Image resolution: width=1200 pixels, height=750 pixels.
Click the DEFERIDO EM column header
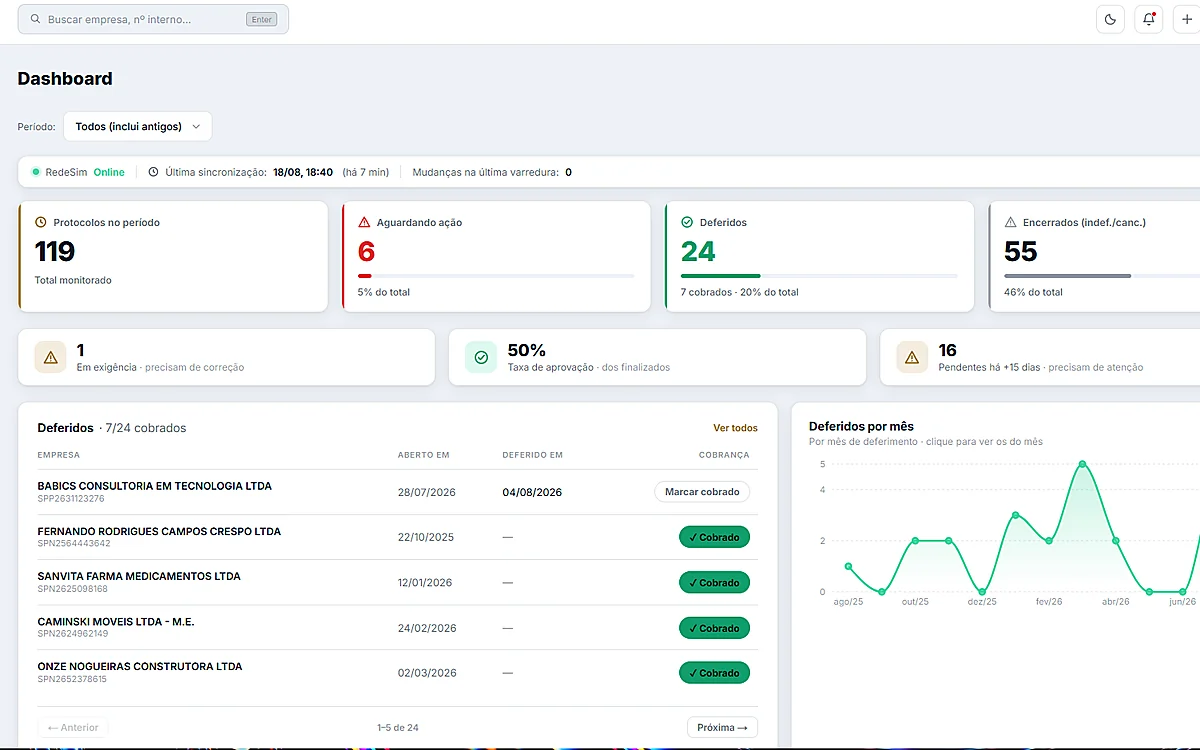[x=533, y=455]
